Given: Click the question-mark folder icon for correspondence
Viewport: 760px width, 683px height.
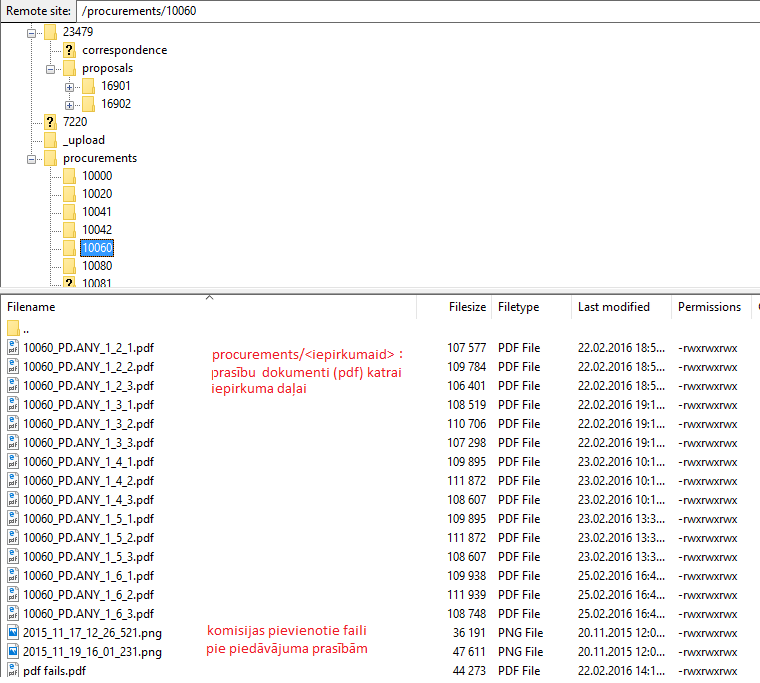Looking at the screenshot, I should pyautogui.click(x=69, y=50).
